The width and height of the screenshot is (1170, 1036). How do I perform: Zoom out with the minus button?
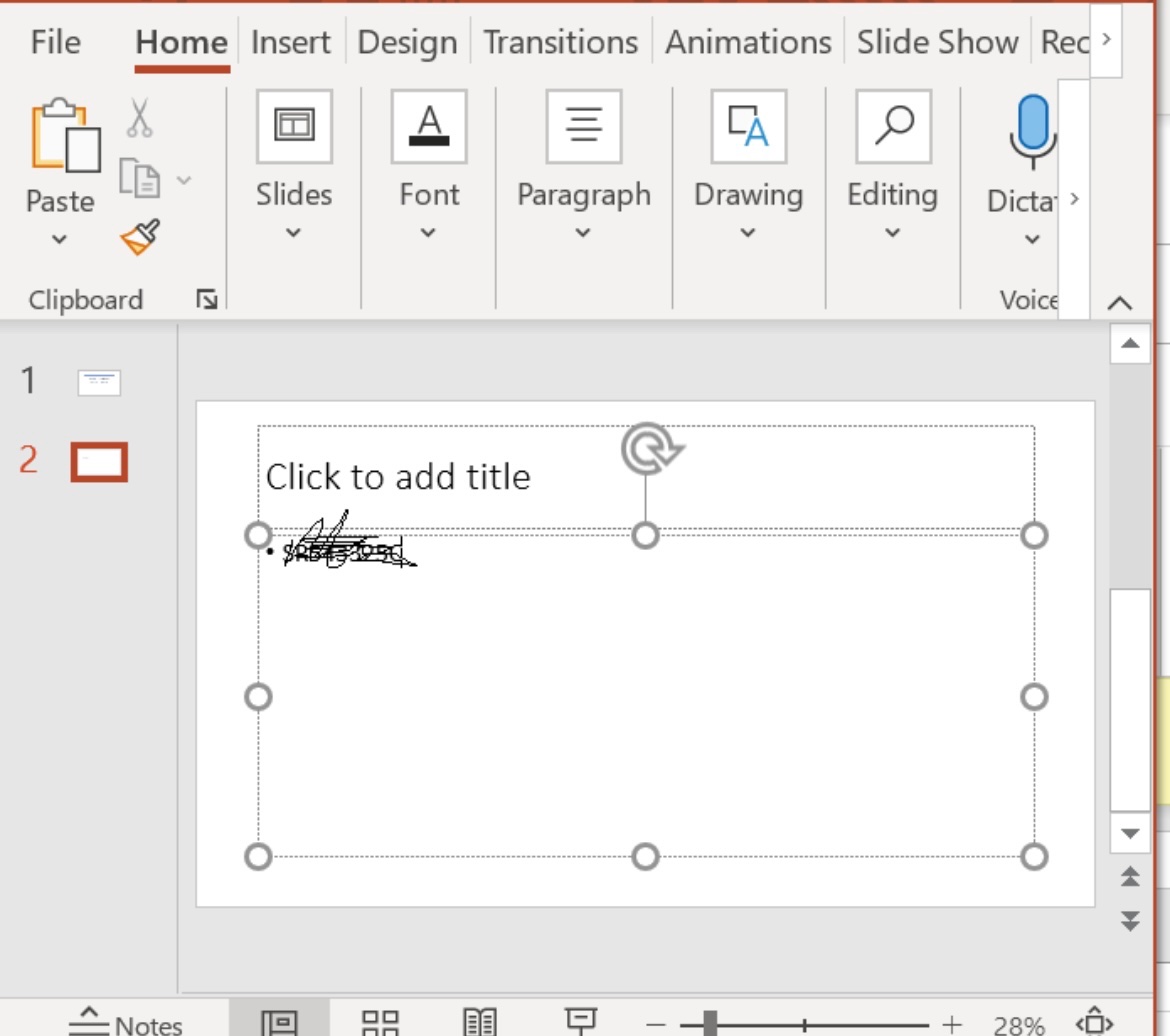pos(656,1025)
